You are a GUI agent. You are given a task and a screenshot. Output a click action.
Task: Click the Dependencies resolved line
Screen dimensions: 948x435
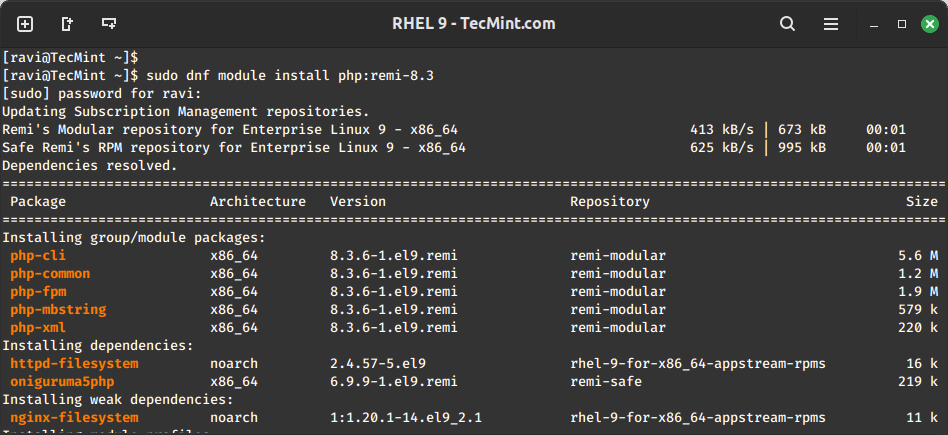coord(89,166)
